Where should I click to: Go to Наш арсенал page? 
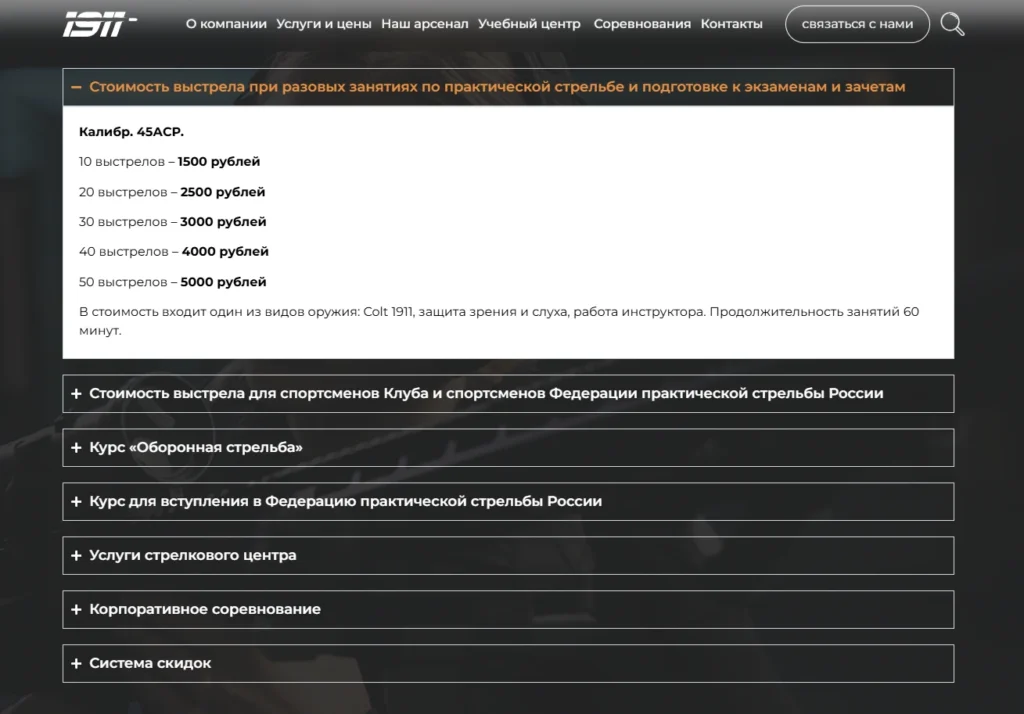(x=424, y=24)
